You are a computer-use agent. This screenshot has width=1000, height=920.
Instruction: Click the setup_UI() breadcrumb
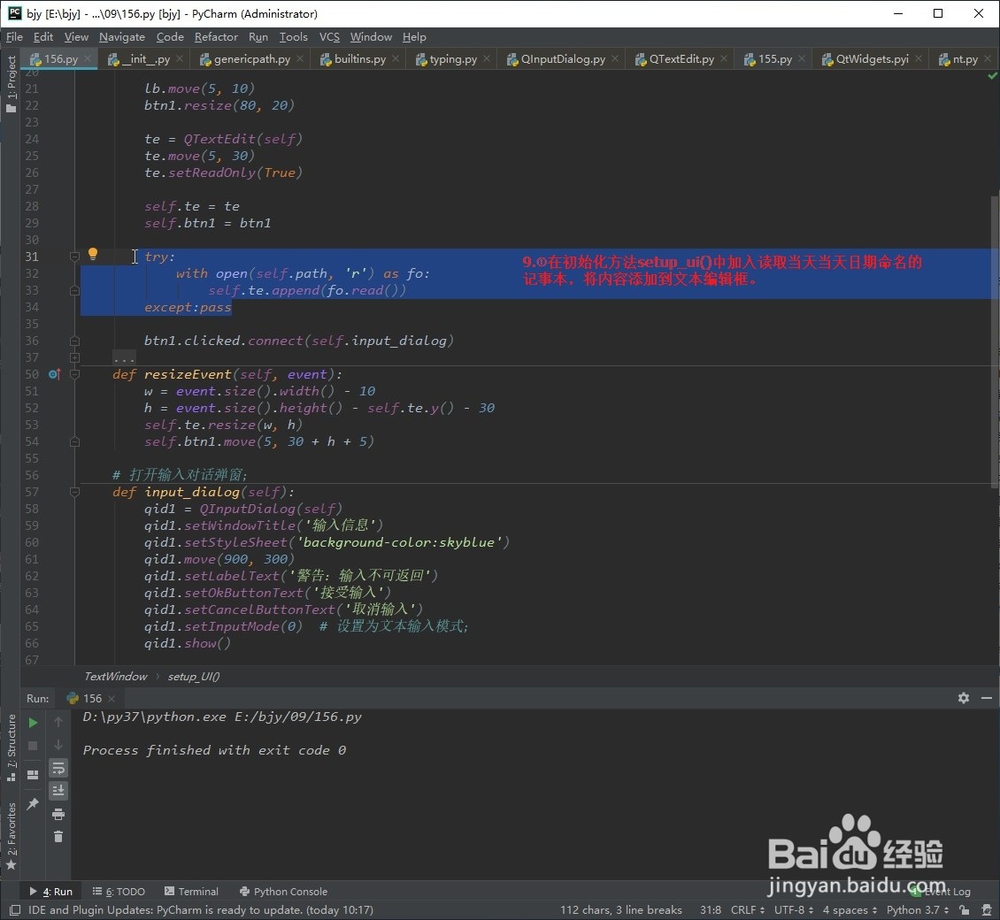pyautogui.click(x=193, y=676)
